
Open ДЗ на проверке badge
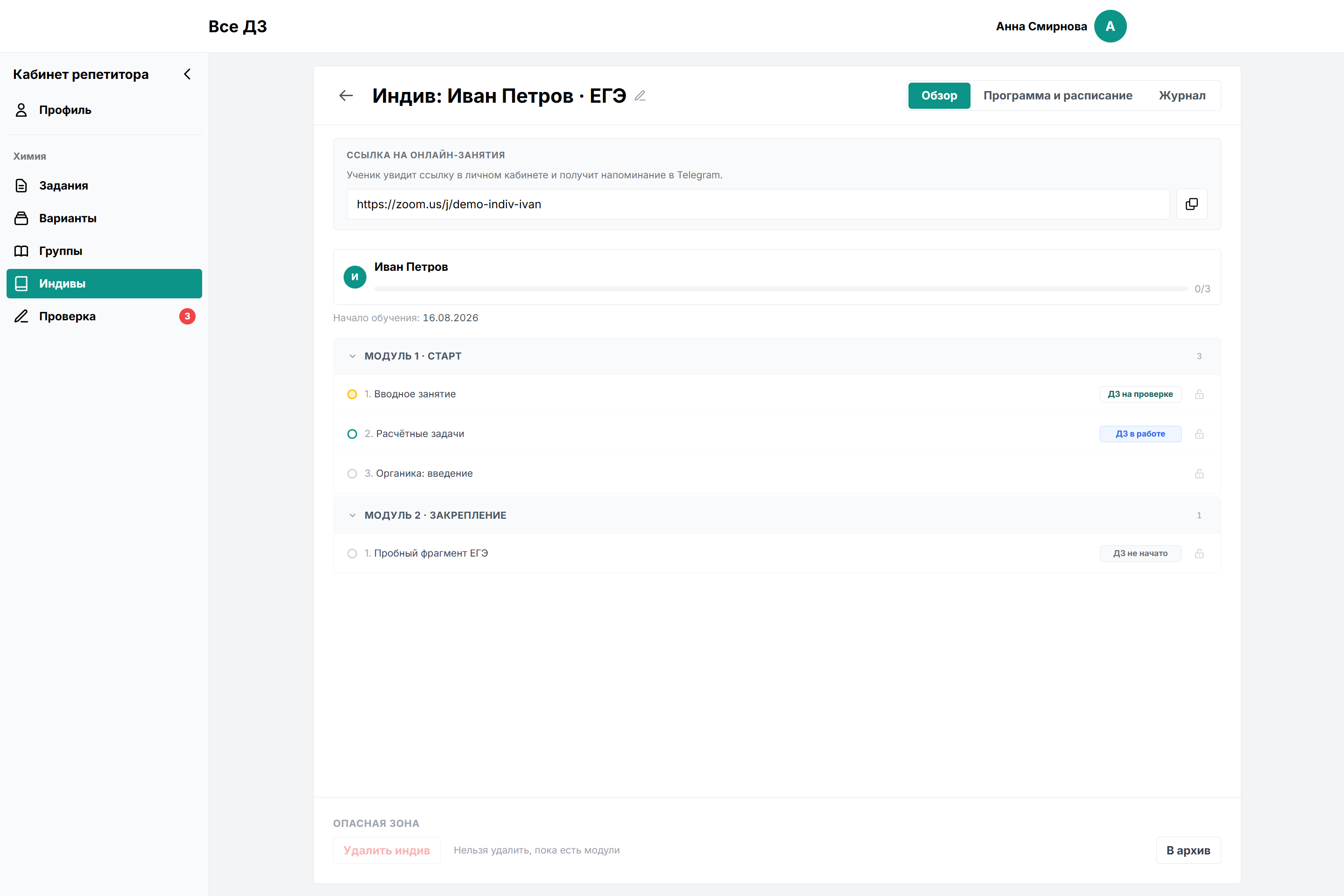1140,394
